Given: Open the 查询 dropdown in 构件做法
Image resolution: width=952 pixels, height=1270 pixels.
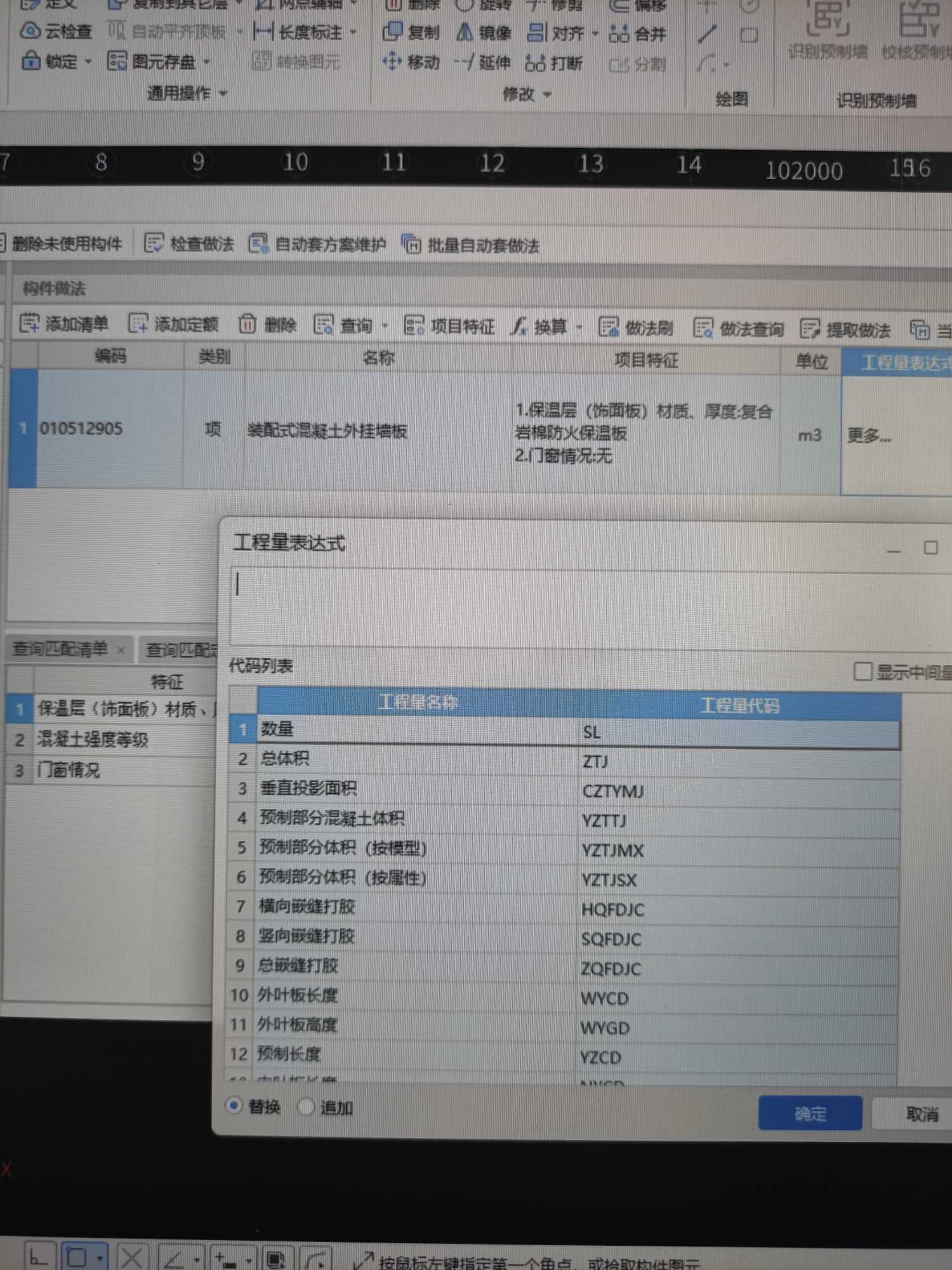Looking at the screenshot, I should point(385,326).
